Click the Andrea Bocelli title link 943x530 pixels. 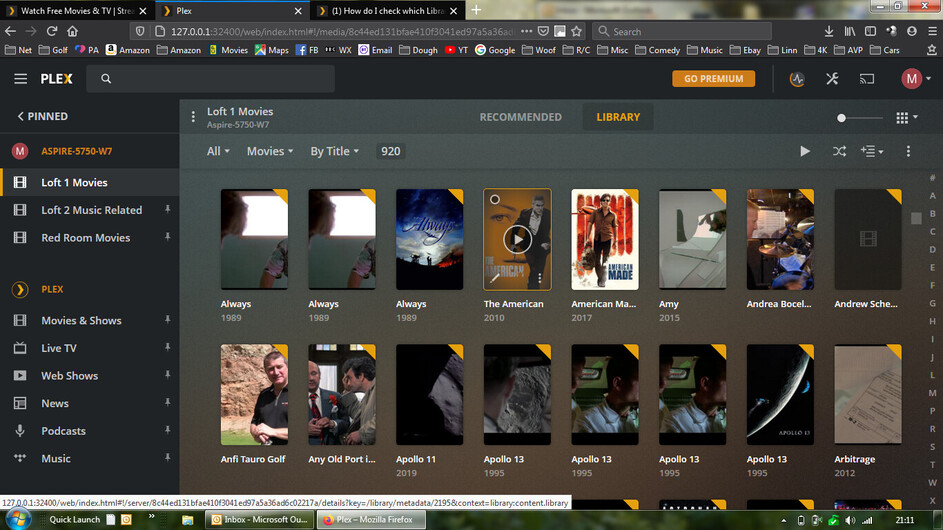779,304
